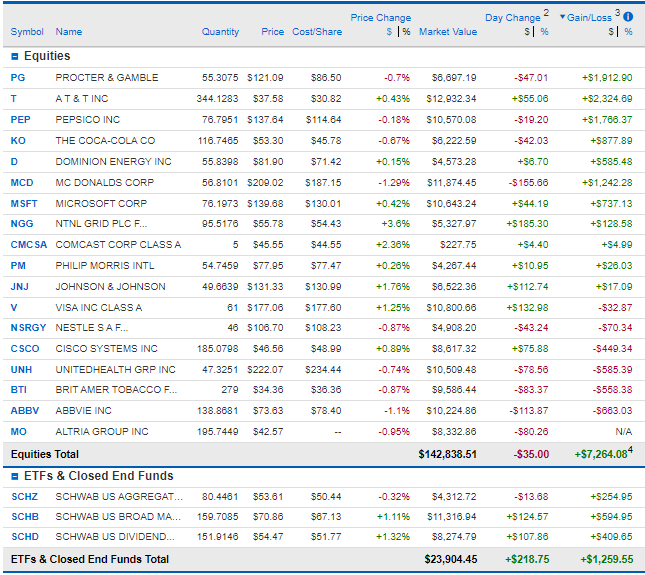This screenshot has height=575, width=645.
Task: Click Equities Total gain +$7,264.08
Action: (x=601, y=454)
